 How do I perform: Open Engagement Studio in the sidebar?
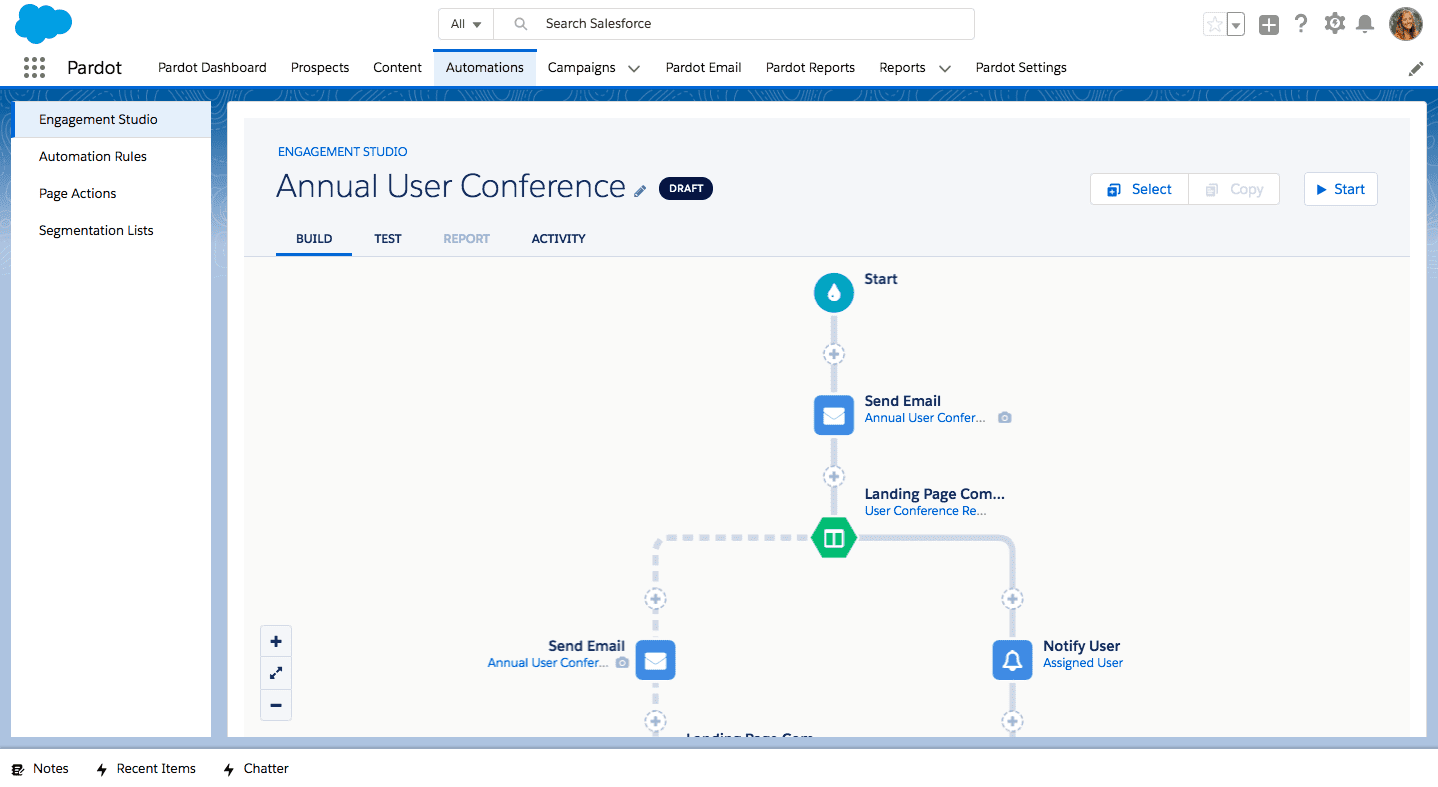pos(98,119)
